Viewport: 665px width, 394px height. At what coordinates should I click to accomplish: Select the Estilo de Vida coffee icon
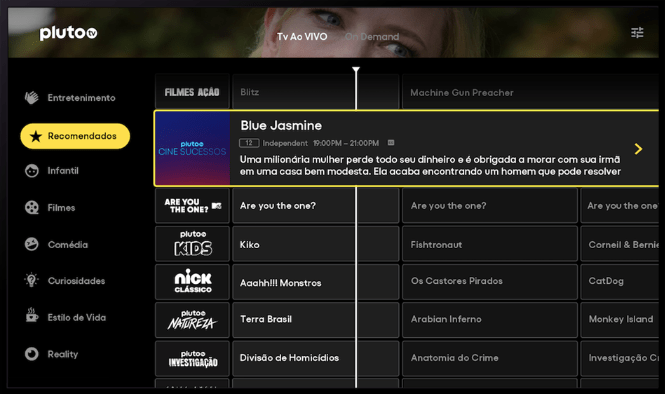click(31, 316)
